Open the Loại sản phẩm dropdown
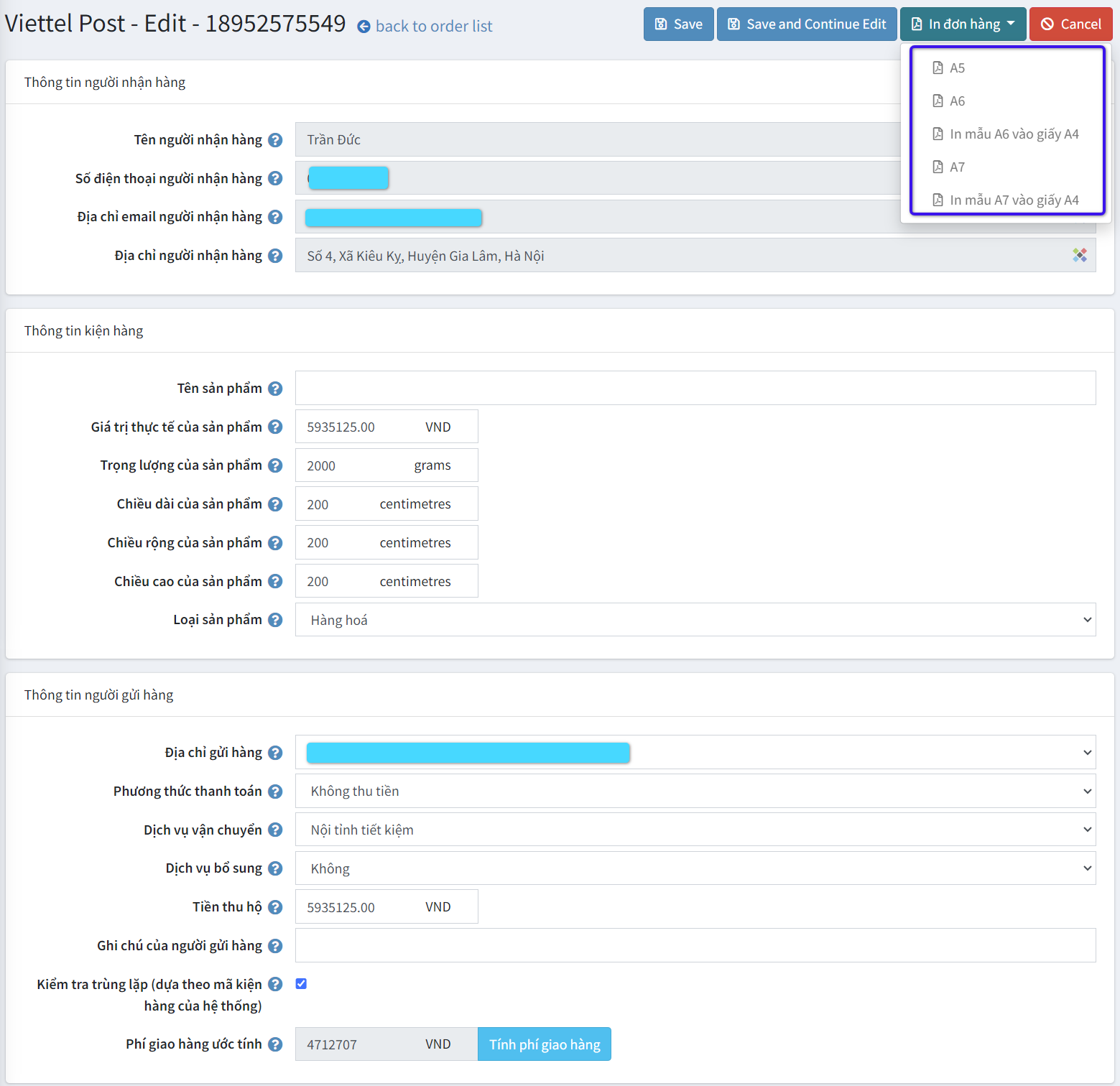 [x=695, y=620]
